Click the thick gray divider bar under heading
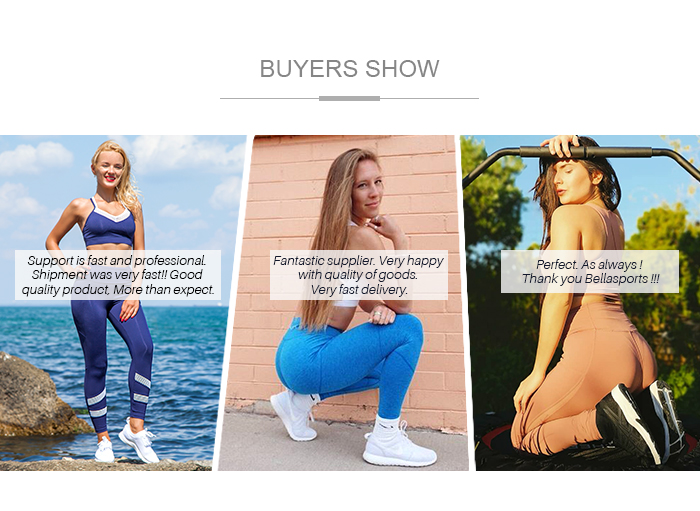Screen dimensions: 700x511 [349, 98]
